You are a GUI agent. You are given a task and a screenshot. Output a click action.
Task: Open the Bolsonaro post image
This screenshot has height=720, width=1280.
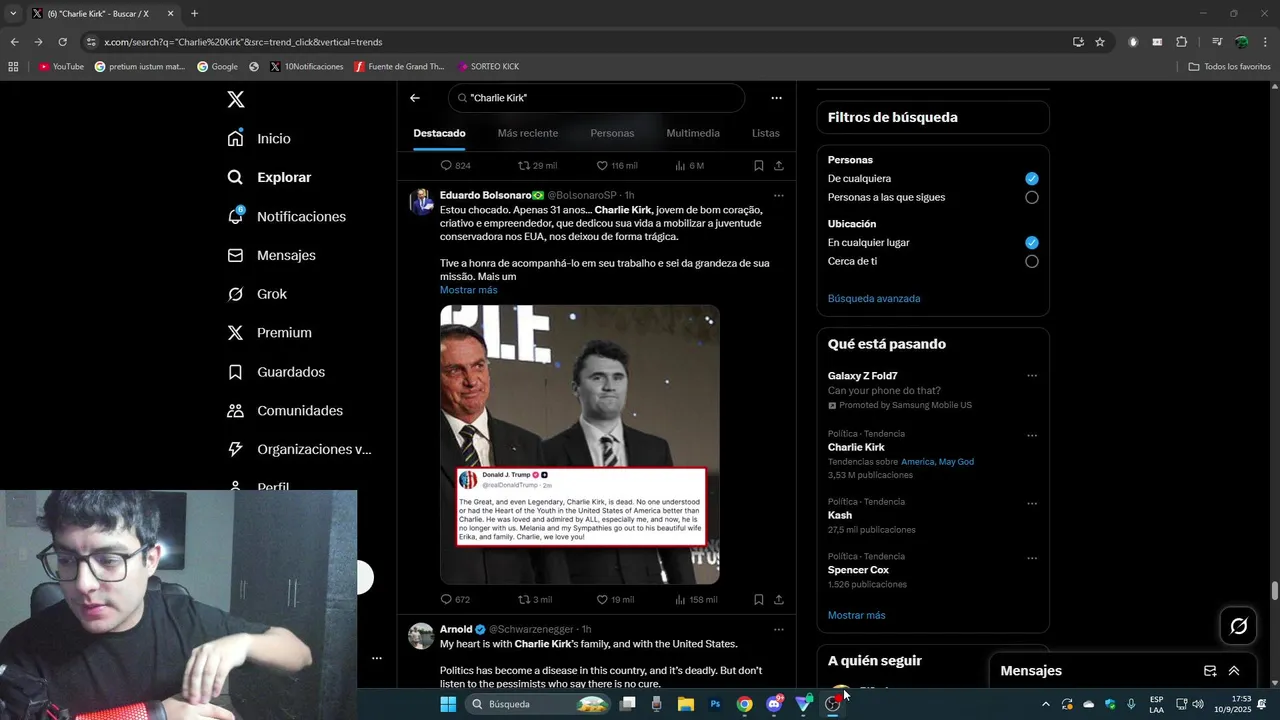point(580,444)
